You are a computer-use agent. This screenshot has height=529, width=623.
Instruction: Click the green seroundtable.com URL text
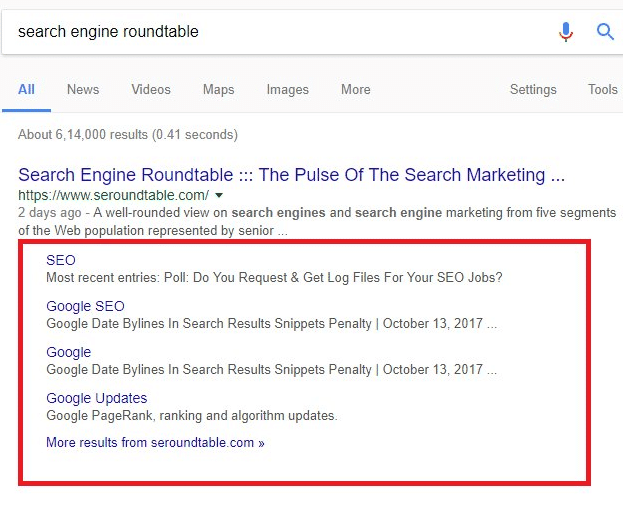(114, 195)
